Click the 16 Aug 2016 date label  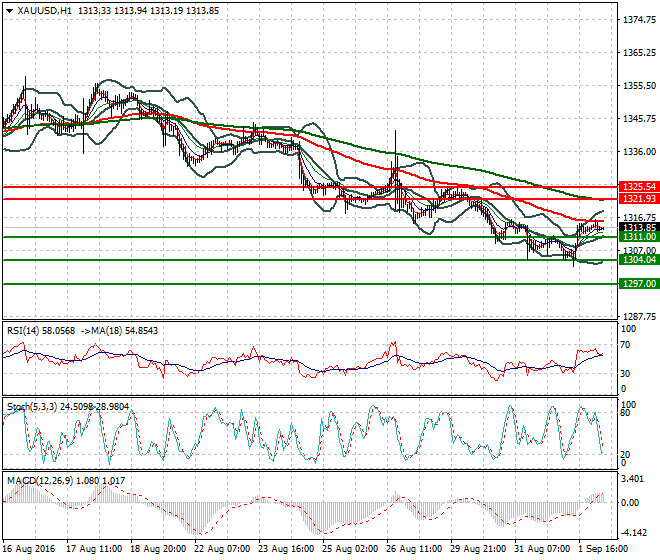29,549
